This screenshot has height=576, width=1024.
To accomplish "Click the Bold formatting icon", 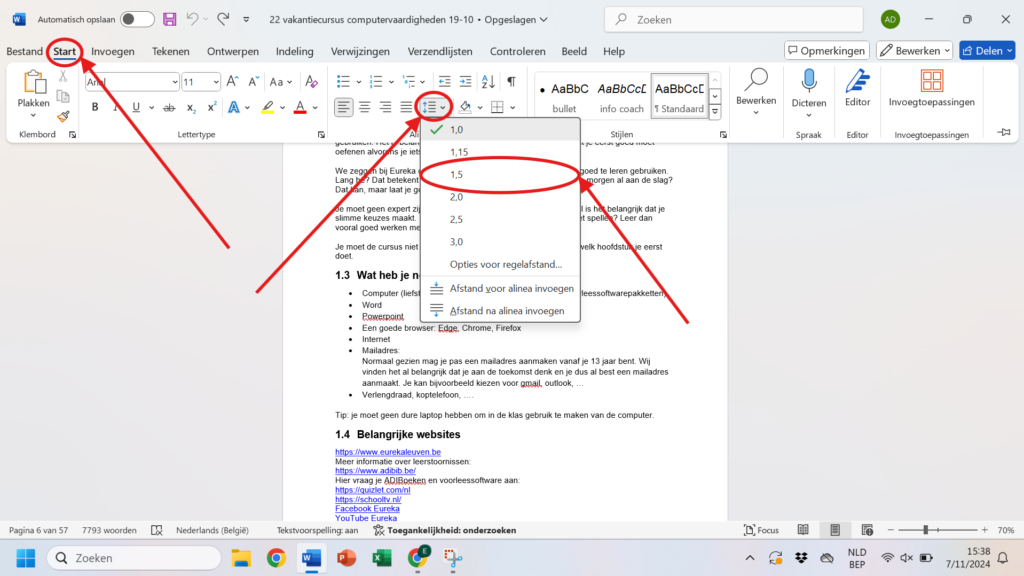I will coord(96,107).
